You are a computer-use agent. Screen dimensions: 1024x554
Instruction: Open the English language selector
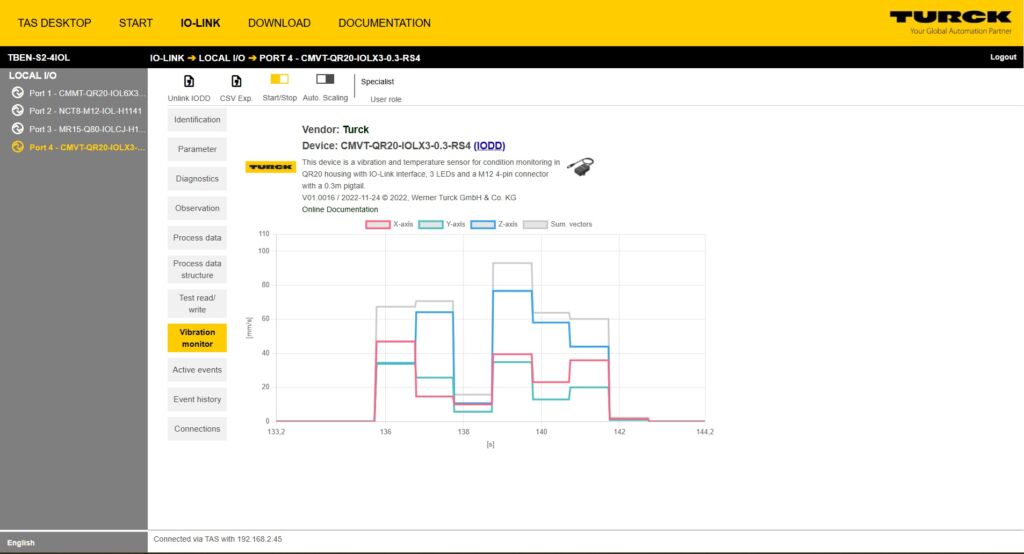point(21,543)
